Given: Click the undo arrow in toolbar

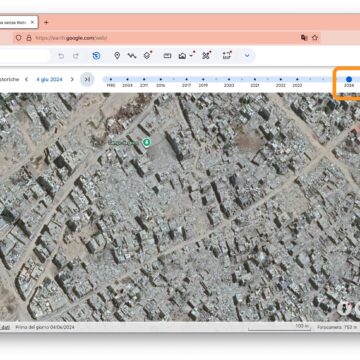Looking at the screenshot, I should tap(61, 56).
